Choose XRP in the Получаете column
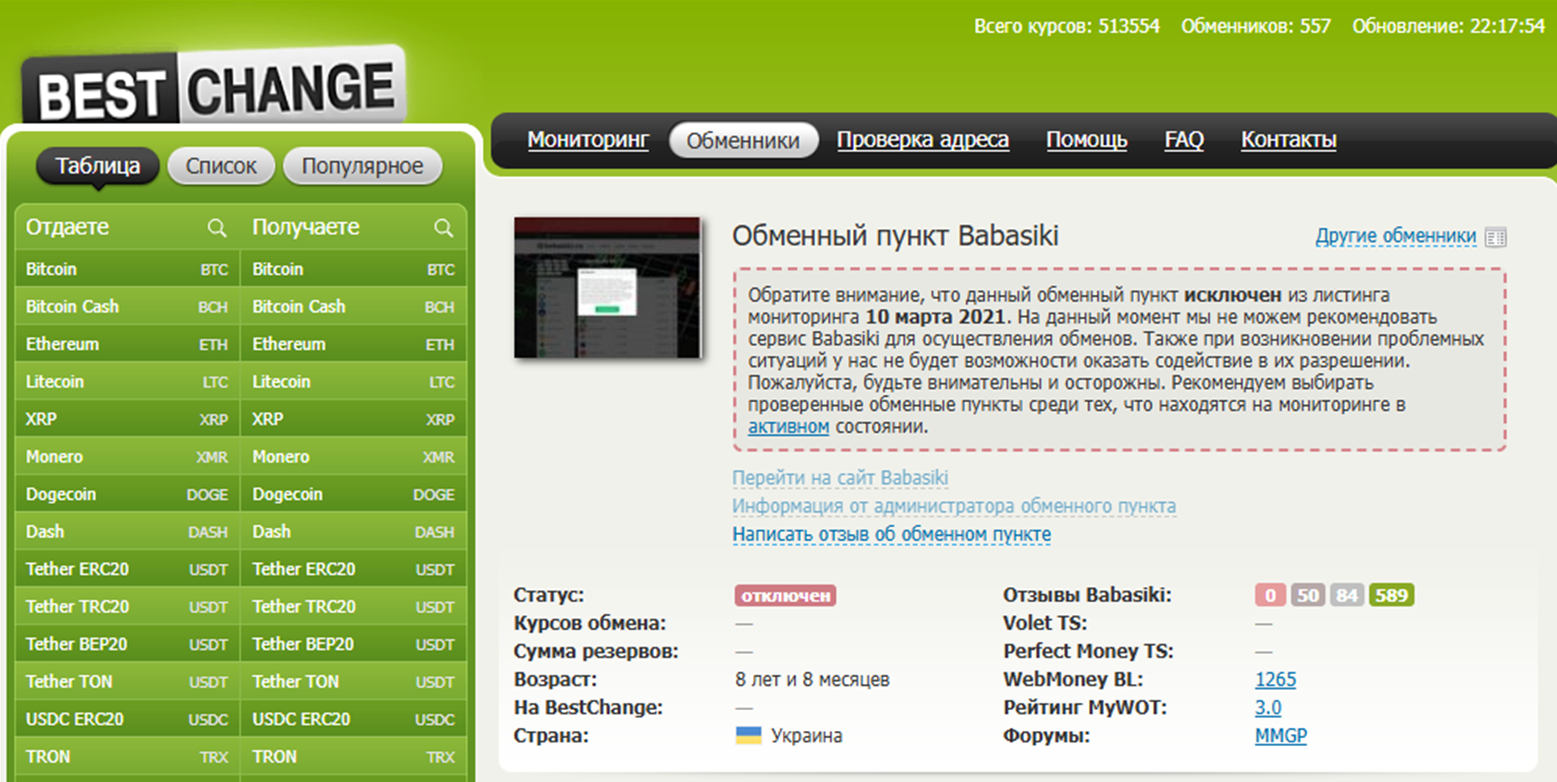 click(x=354, y=419)
